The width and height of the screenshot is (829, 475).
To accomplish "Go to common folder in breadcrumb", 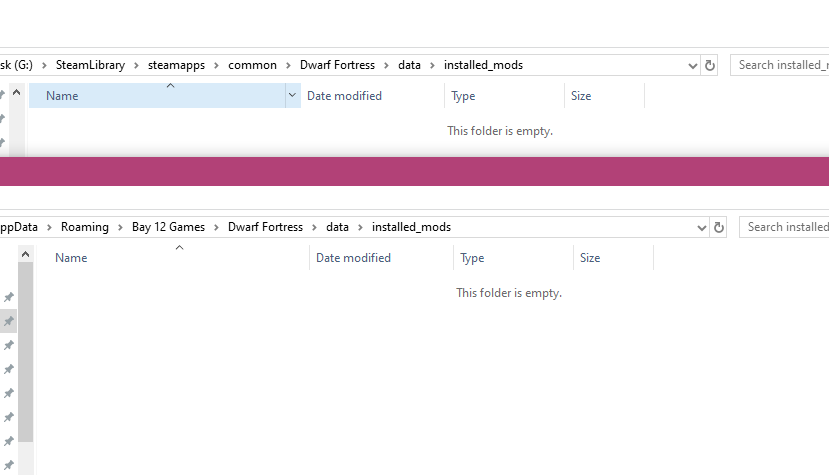I will (x=252, y=65).
